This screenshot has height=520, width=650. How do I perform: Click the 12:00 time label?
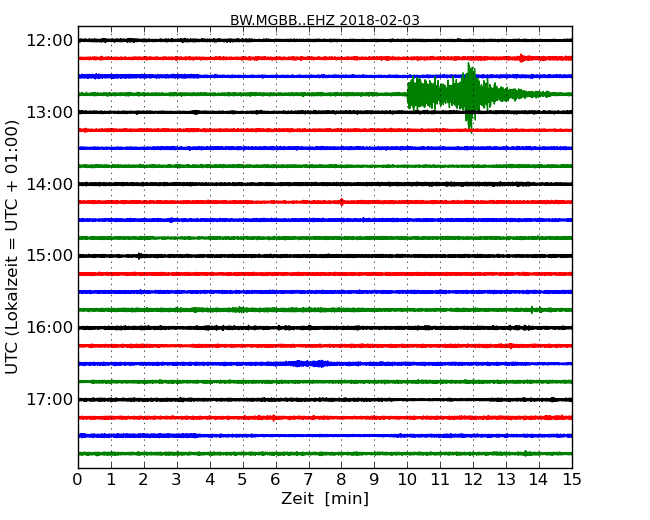pos(50,41)
